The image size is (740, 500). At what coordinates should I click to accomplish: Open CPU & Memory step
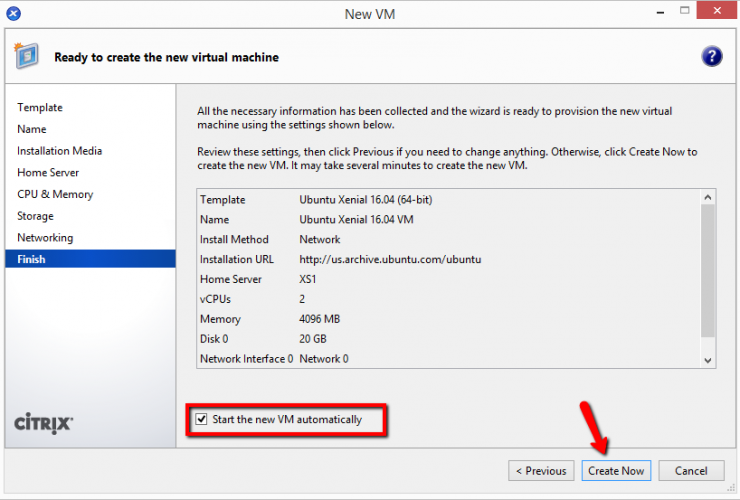pyautogui.click(x=55, y=195)
